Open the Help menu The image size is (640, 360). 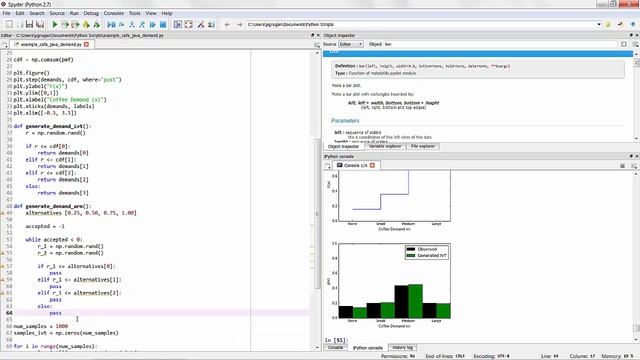167,13
